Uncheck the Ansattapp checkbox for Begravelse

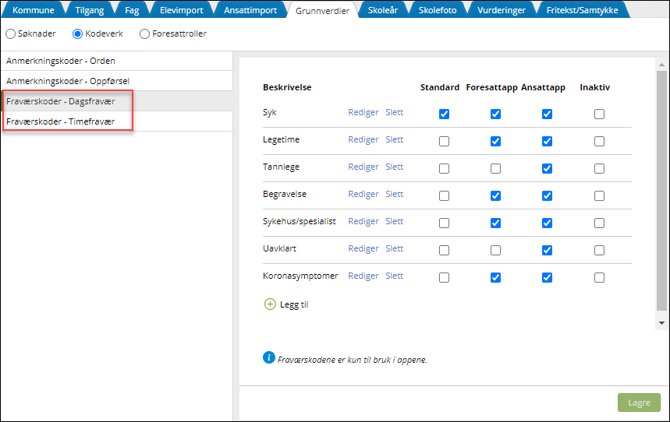click(x=547, y=195)
